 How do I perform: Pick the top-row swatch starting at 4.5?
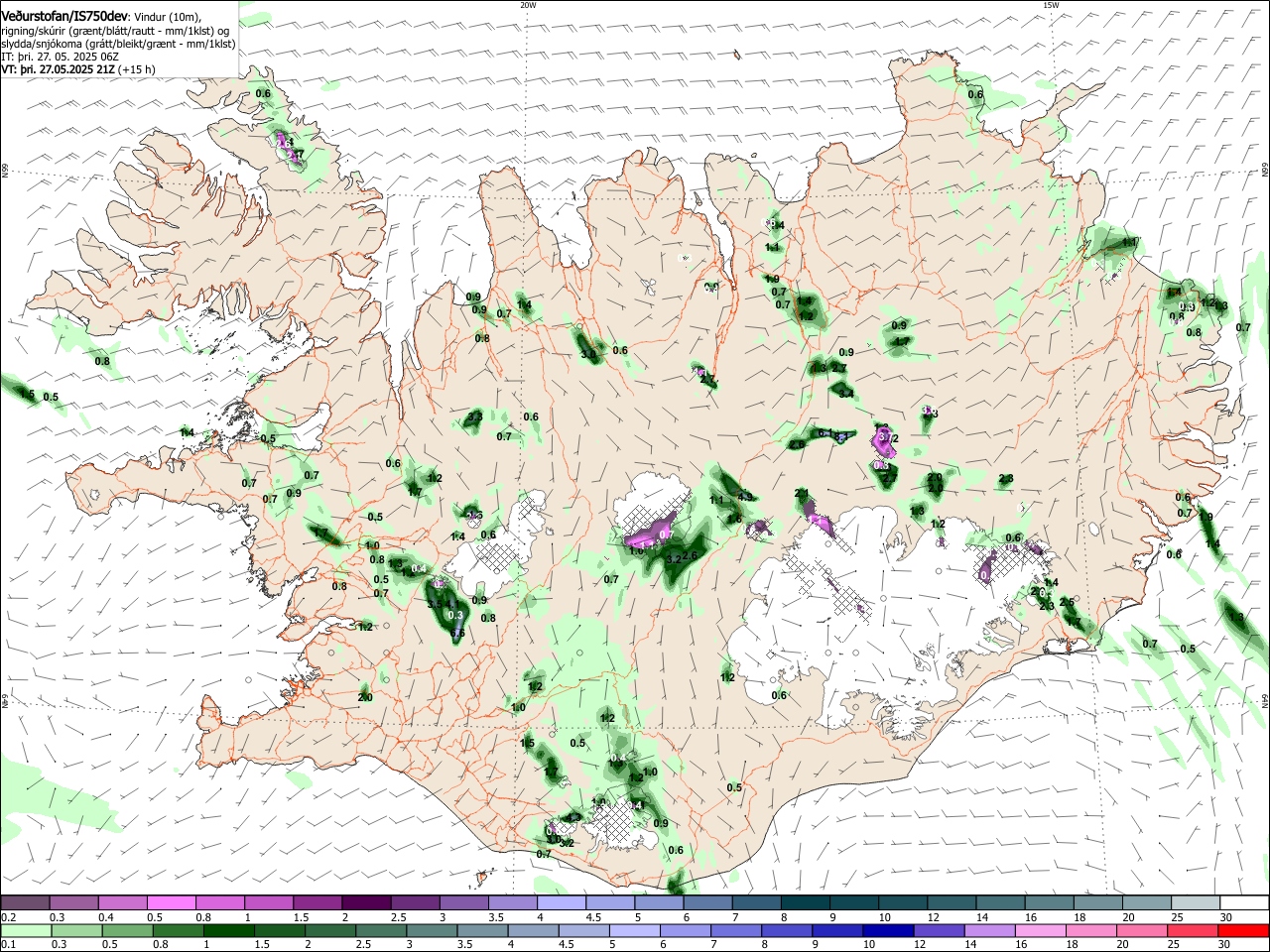click(610, 901)
